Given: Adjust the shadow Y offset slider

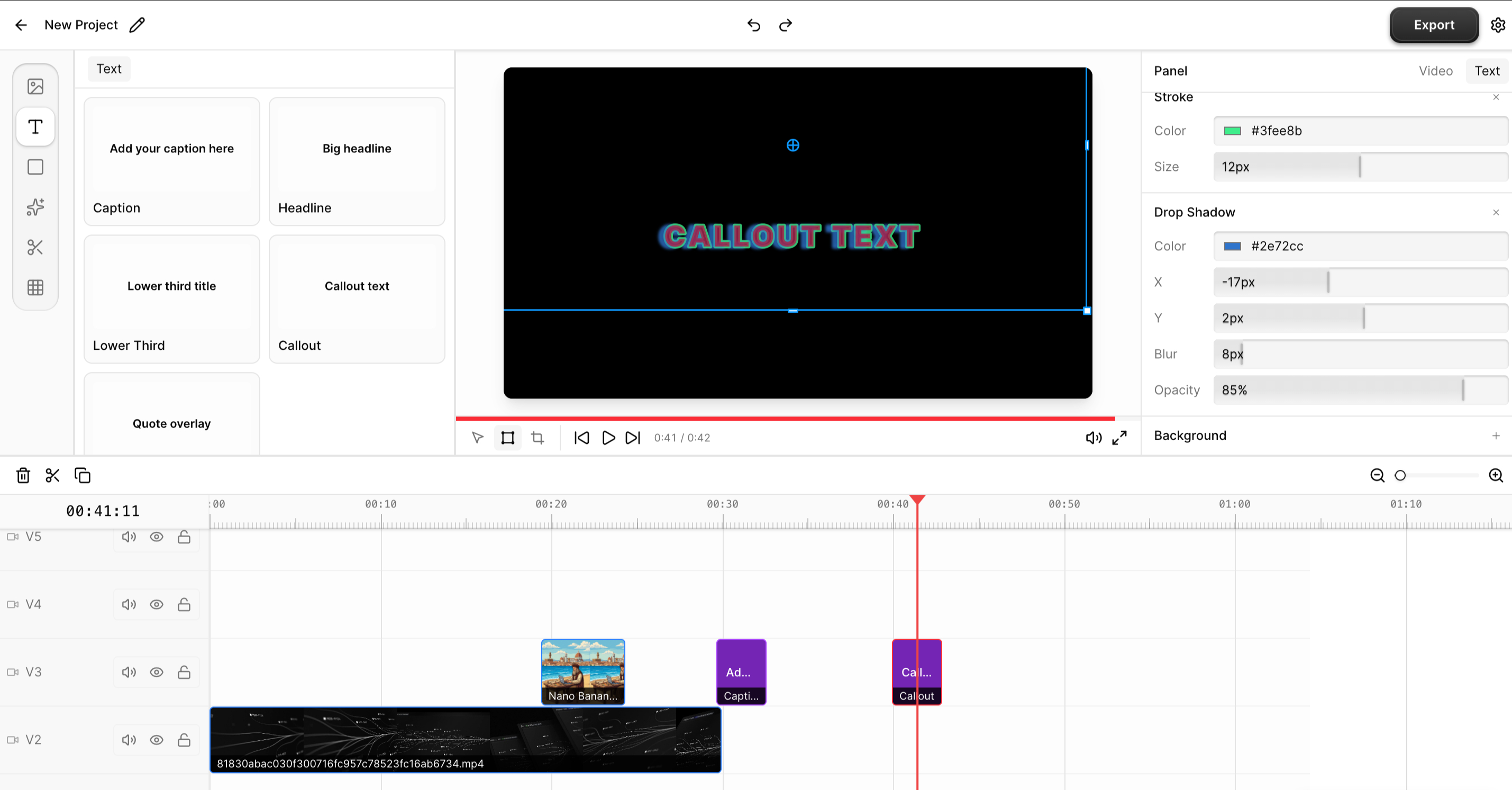Looking at the screenshot, I should tap(1361, 317).
